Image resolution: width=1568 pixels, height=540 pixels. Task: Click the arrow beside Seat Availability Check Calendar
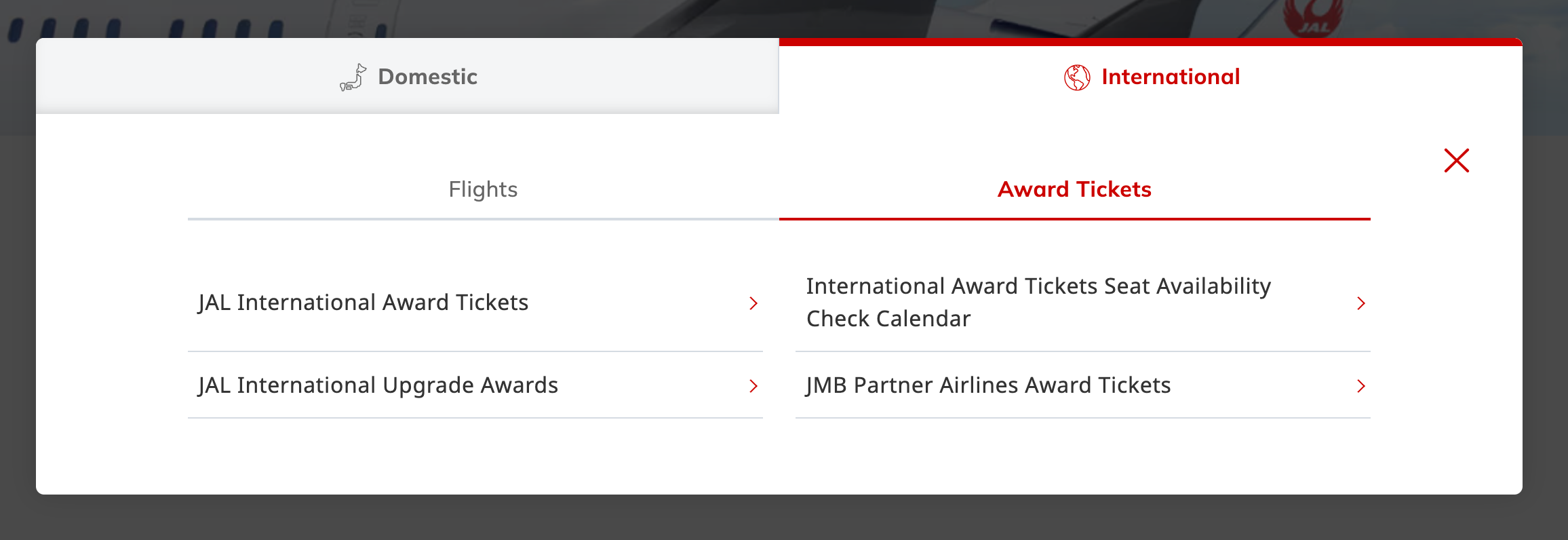[1361, 303]
